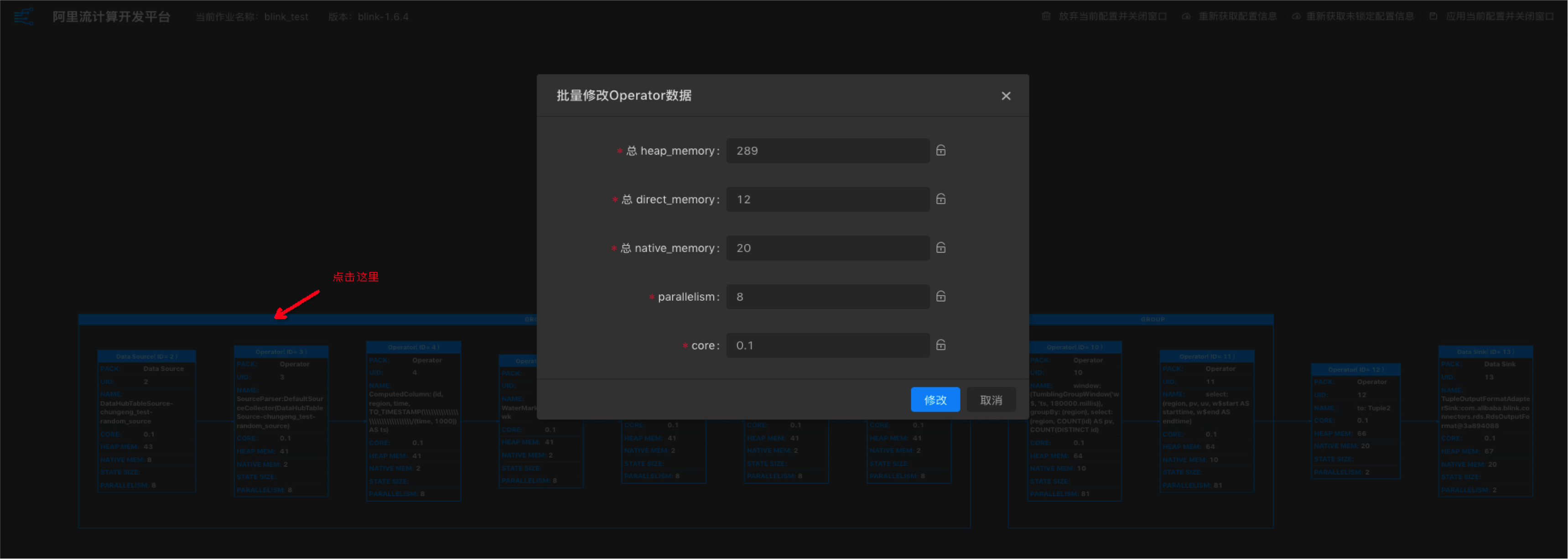This screenshot has height=559, width=1568.
Task: Focus the core value input
Action: click(827, 346)
